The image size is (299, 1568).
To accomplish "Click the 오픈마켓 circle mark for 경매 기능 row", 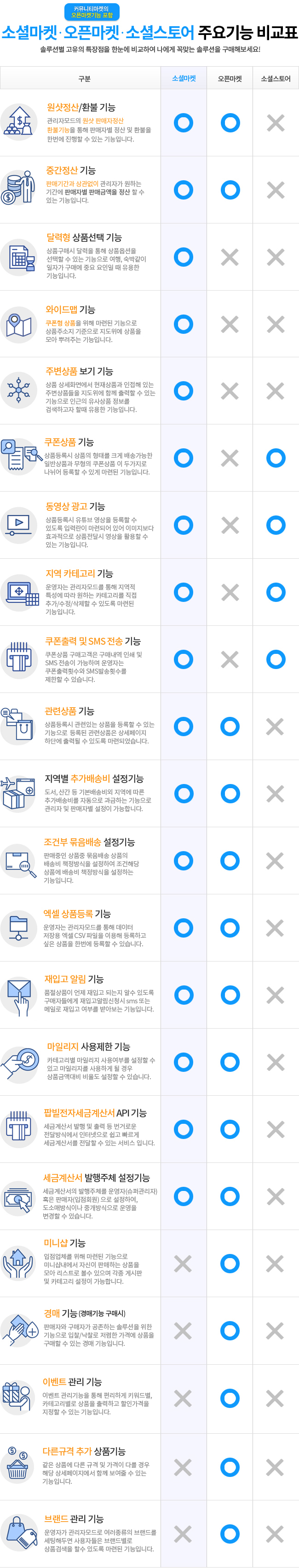I will 230,1331.
